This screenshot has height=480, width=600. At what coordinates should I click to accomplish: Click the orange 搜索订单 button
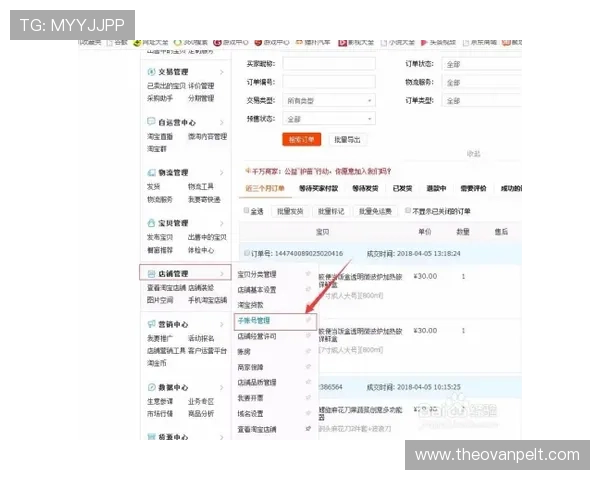(302, 139)
